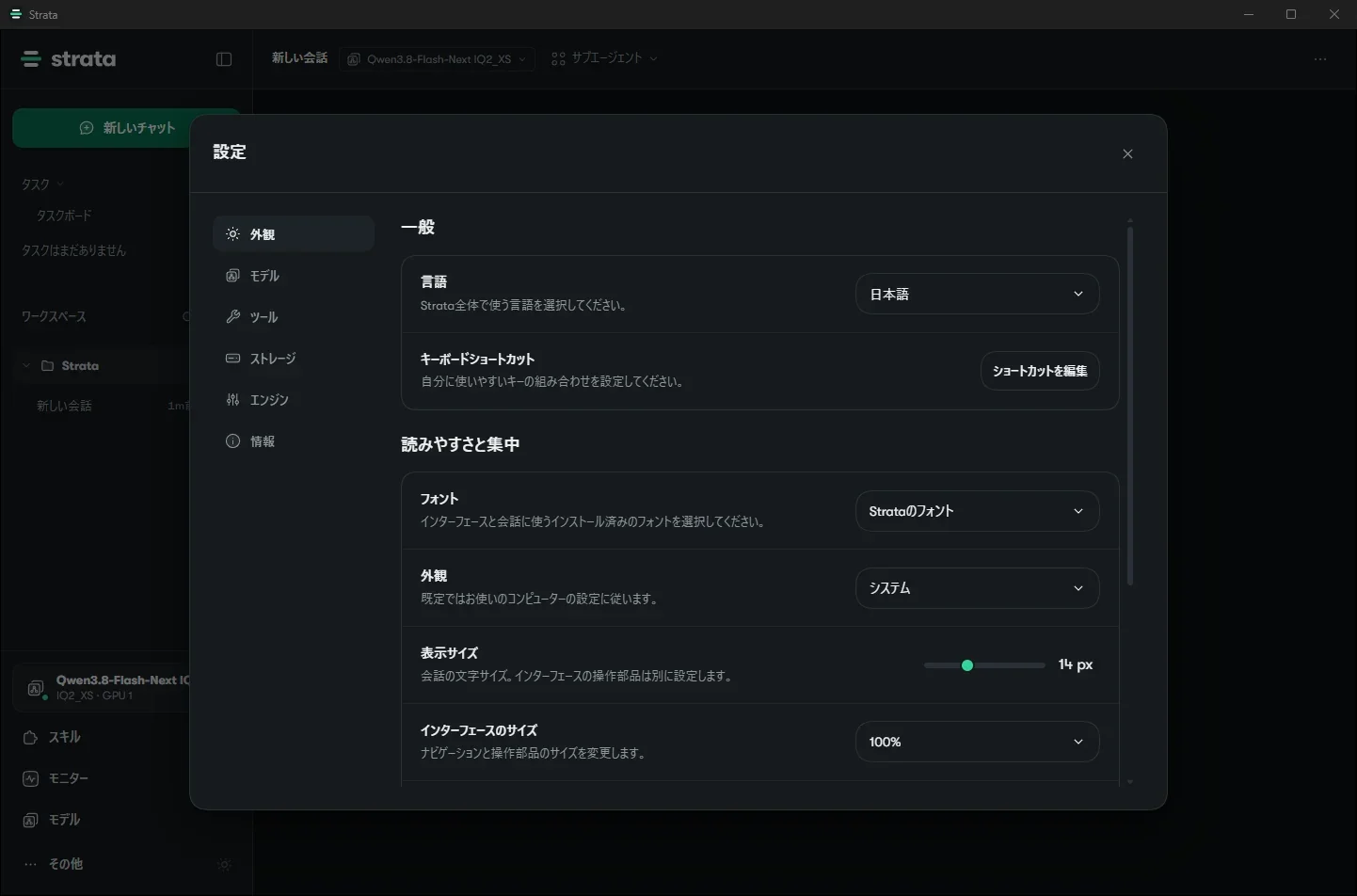Click the 新しい会話 title in the header
Viewport: 1357px width, 896px height.
[x=299, y=58]
